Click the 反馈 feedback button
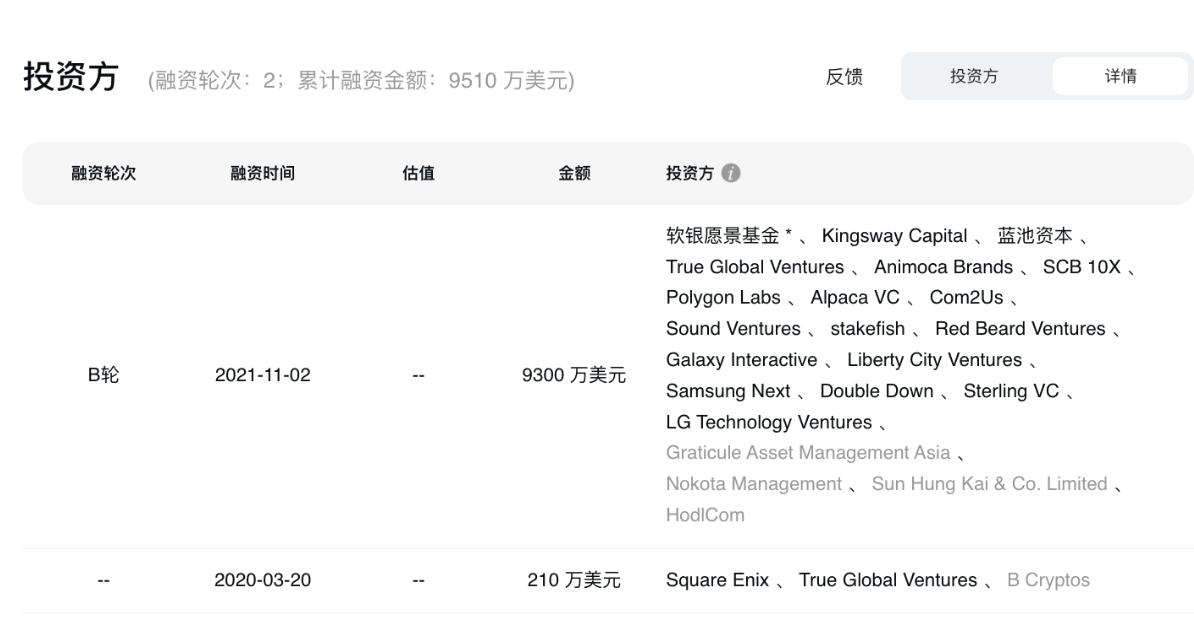Image resolution: width=1194 pixels, height=620 pixels. (x=844, y=76)
